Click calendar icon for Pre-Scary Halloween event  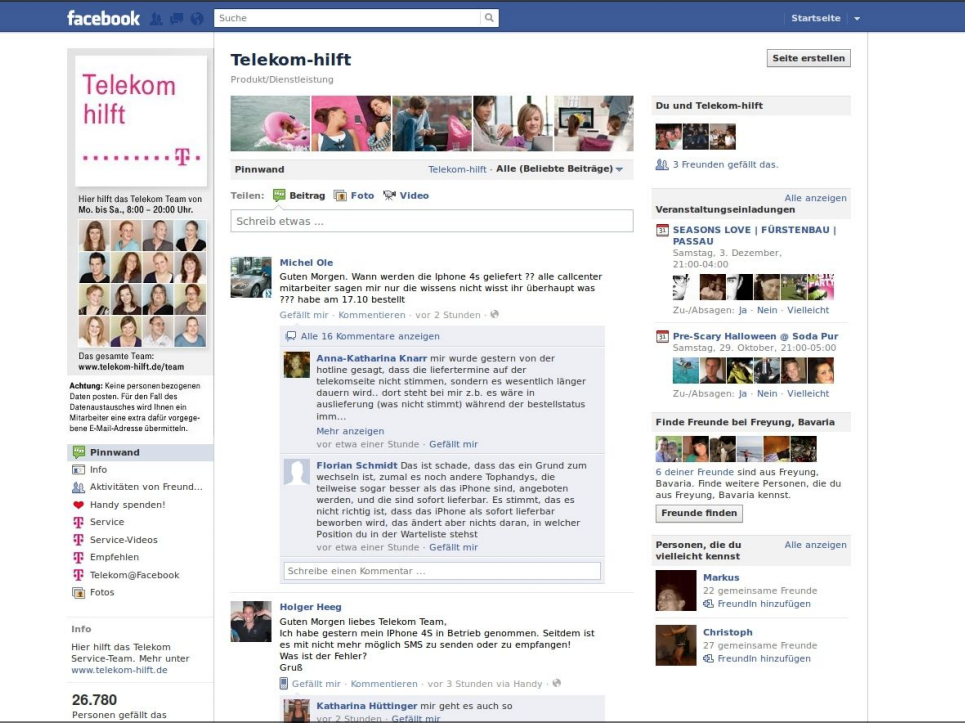click(662, 337)
